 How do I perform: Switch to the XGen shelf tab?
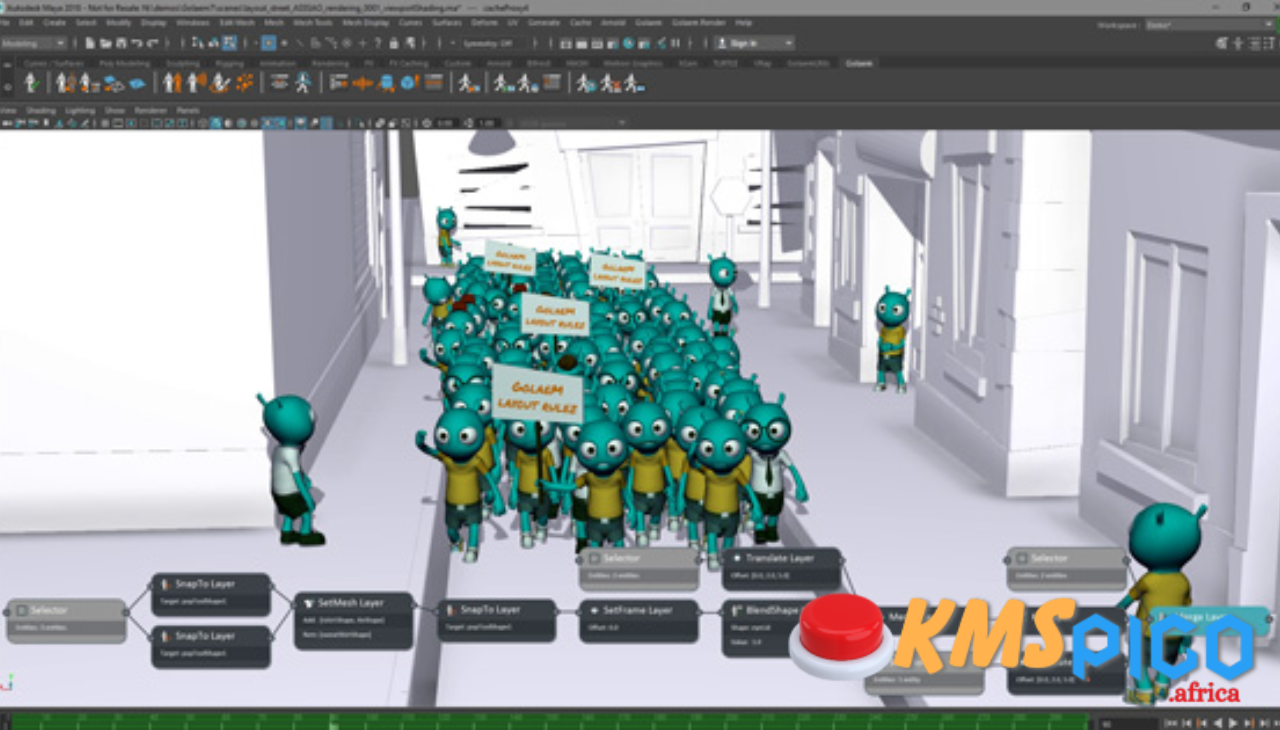(688, 63)
